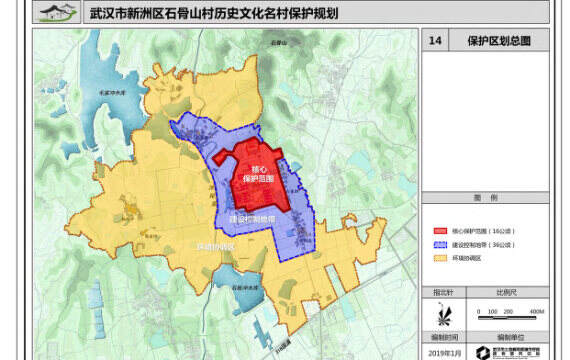Click the 建设控制地带 label in the blue zone
Viewport: 570px width, 360px height.
click(x=252, y=219)
